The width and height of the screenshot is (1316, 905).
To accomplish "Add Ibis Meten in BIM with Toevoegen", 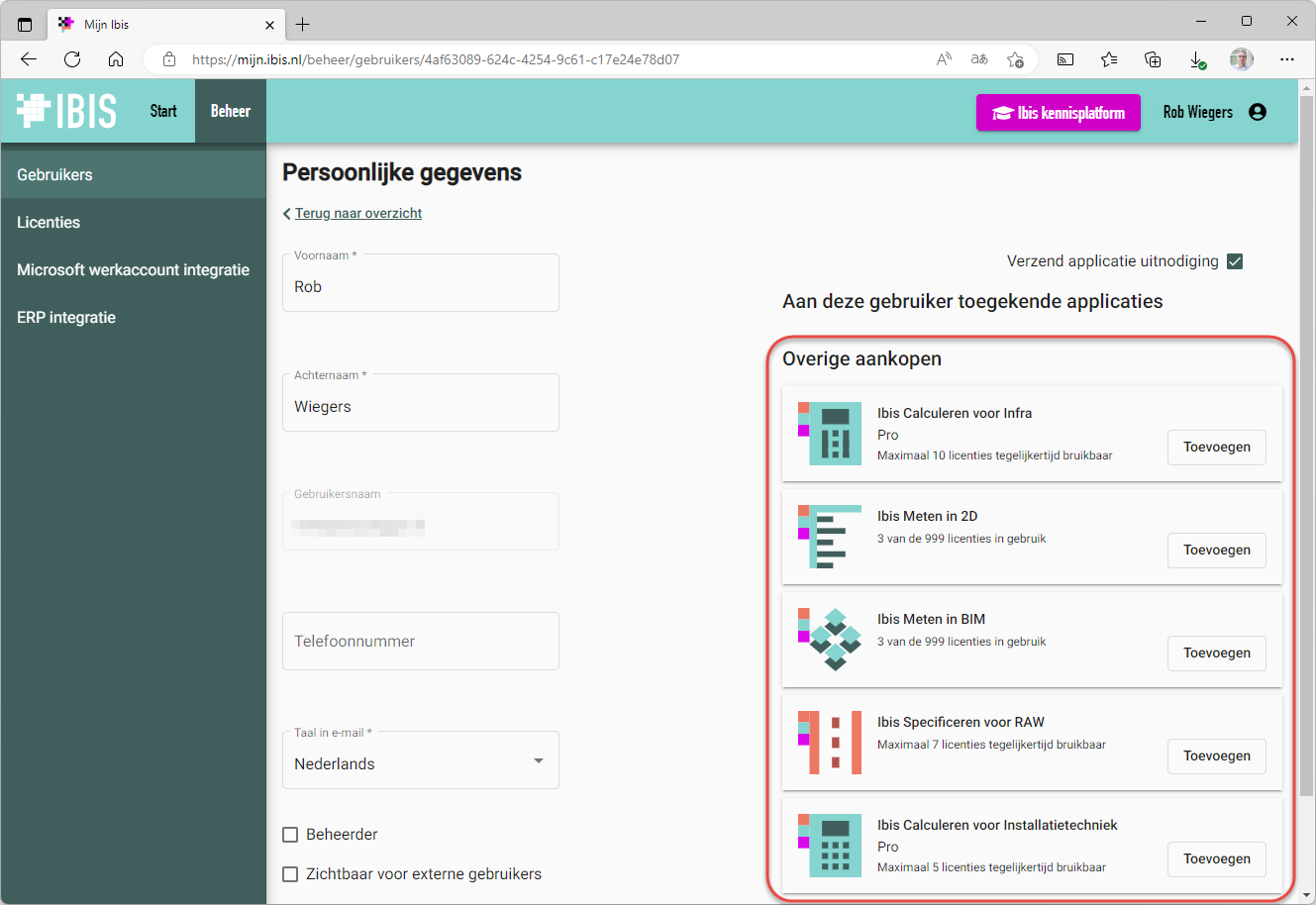I will pyautogui.click(x=1217, y=653).
